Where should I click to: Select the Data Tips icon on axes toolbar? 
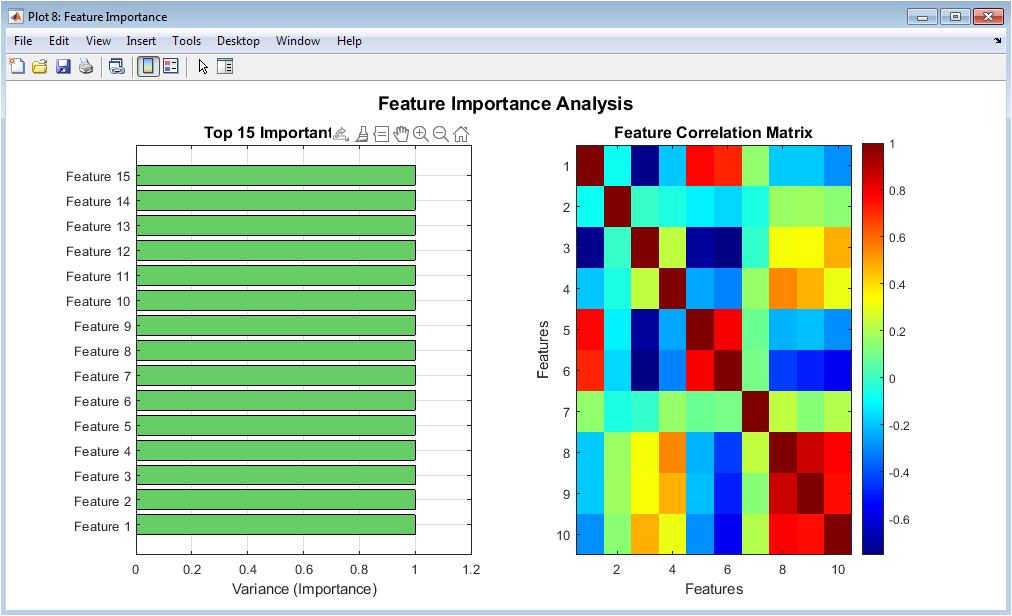click(381, 134)
